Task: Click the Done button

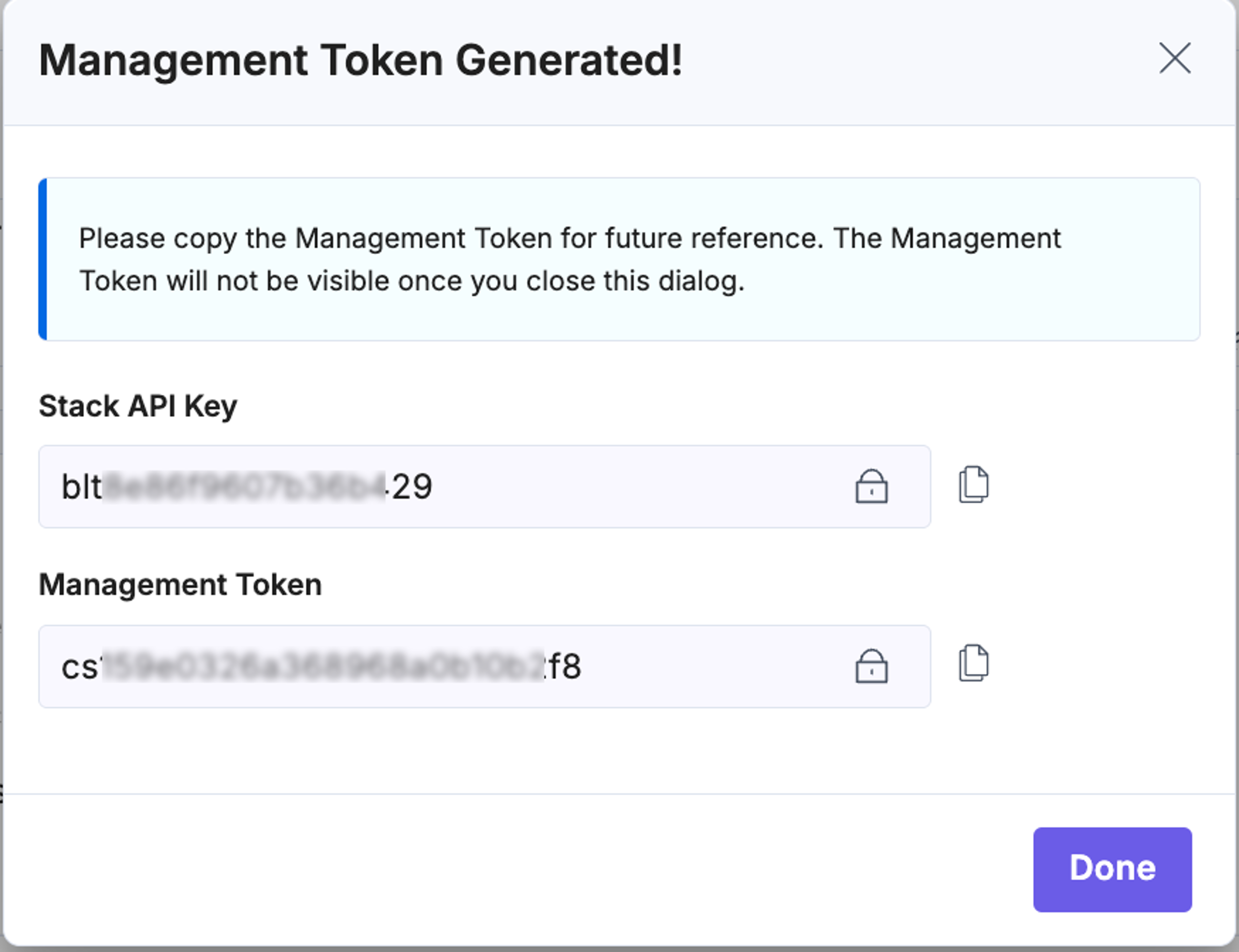Action: (x=1112, y=869)
